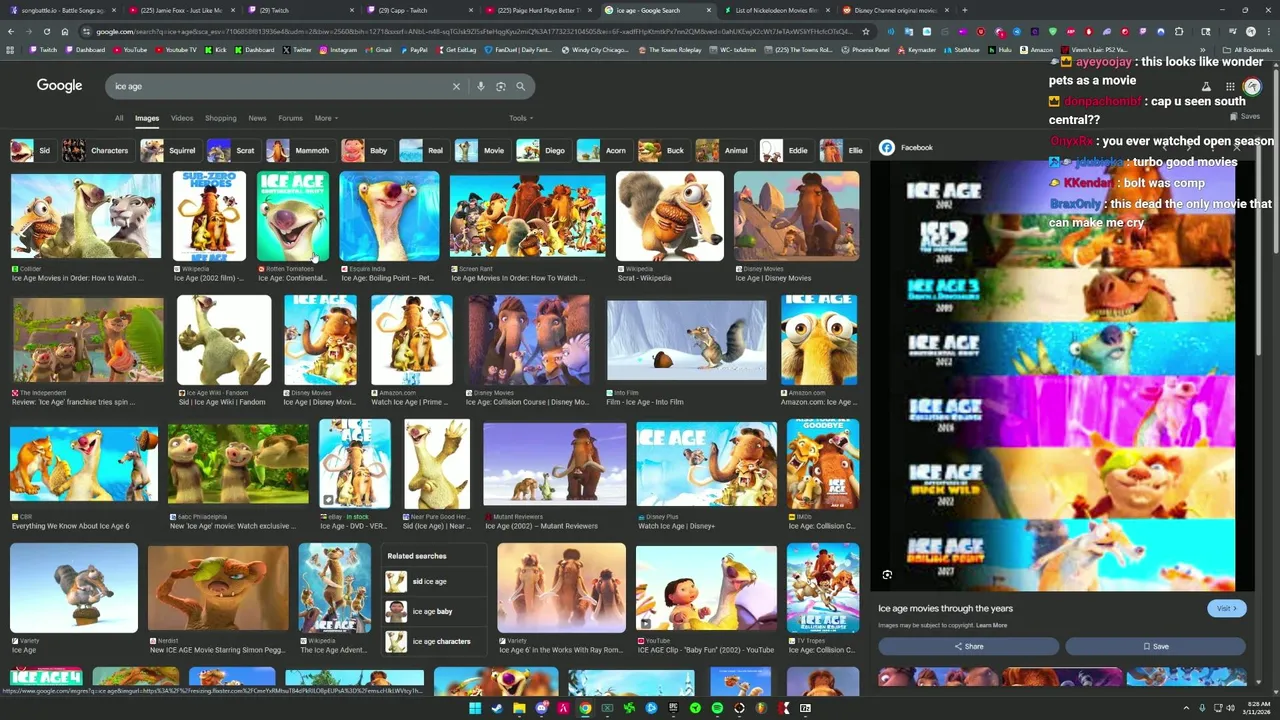Viewport: 1280px width, 720px height.
Task: Start voice search with the microphone icon
Action: click(x=481, y=87)
